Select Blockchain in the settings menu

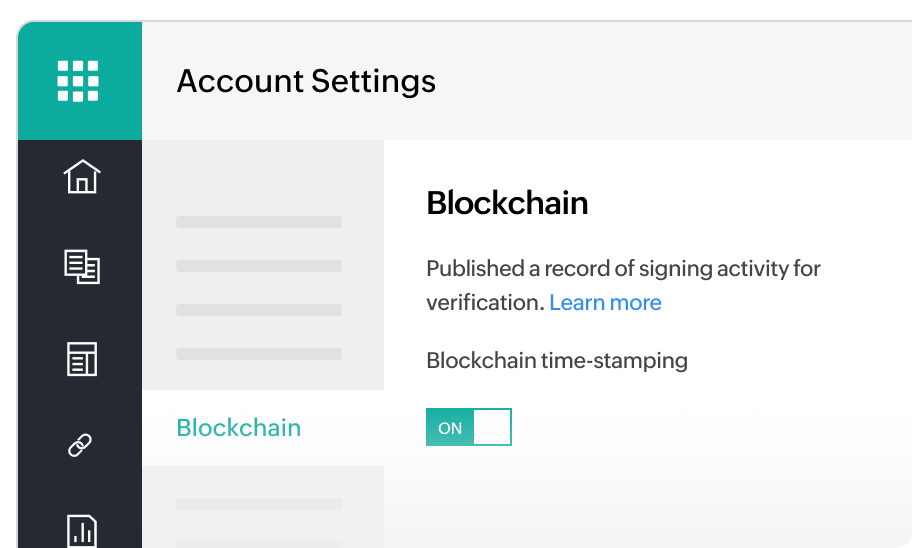coord(239,428)
